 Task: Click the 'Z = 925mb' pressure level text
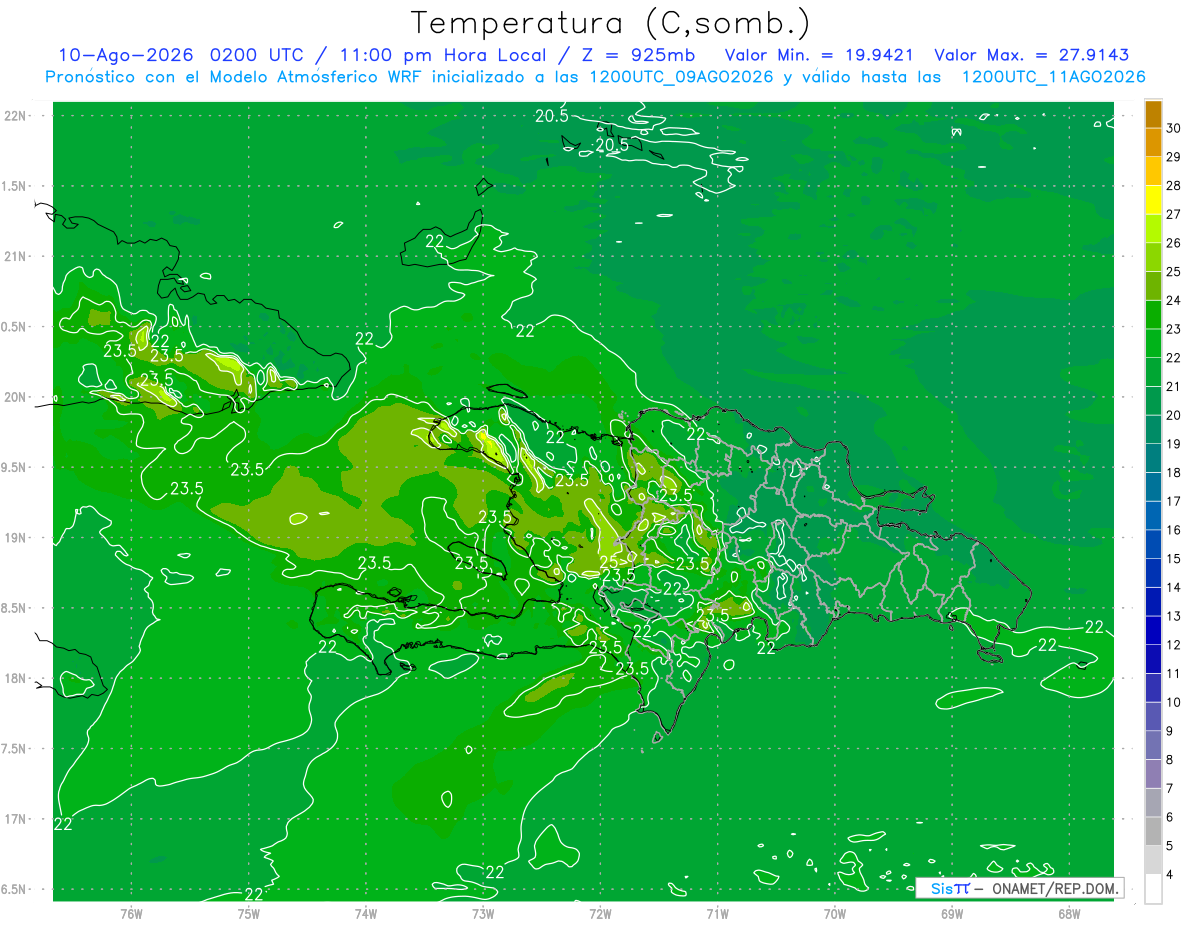pyautogui.click(x=639, y=55)
